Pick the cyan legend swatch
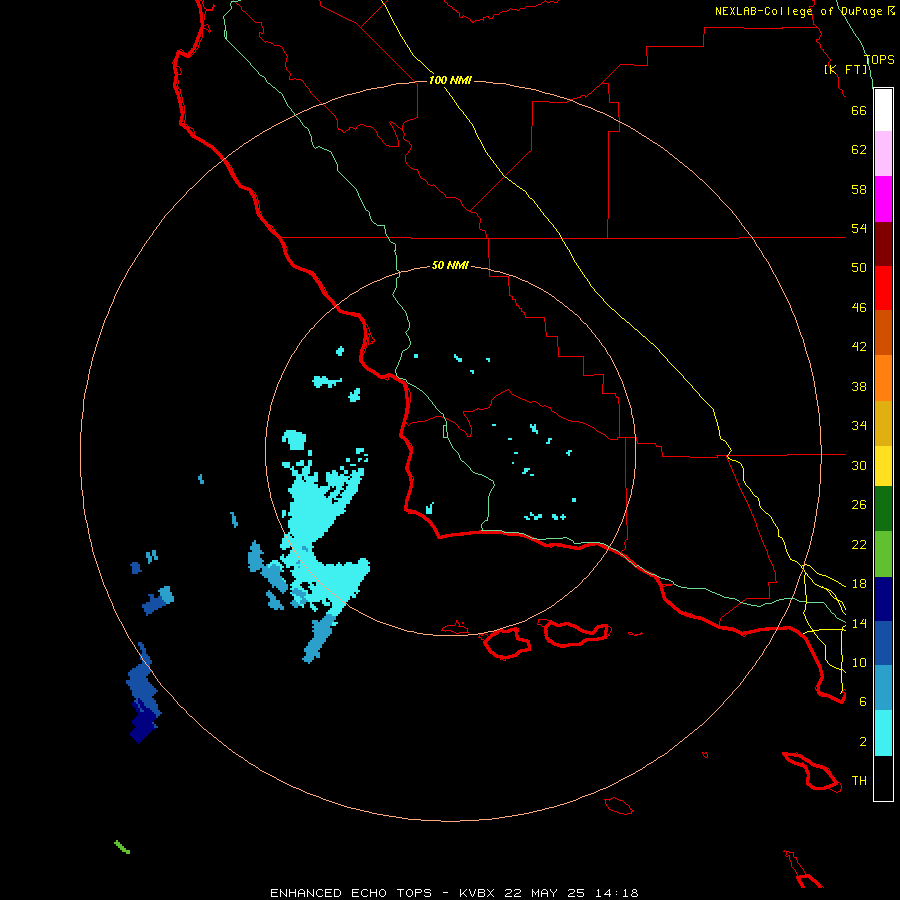Image resolution: width=900 pixels, height=900 pixels. 883,733
